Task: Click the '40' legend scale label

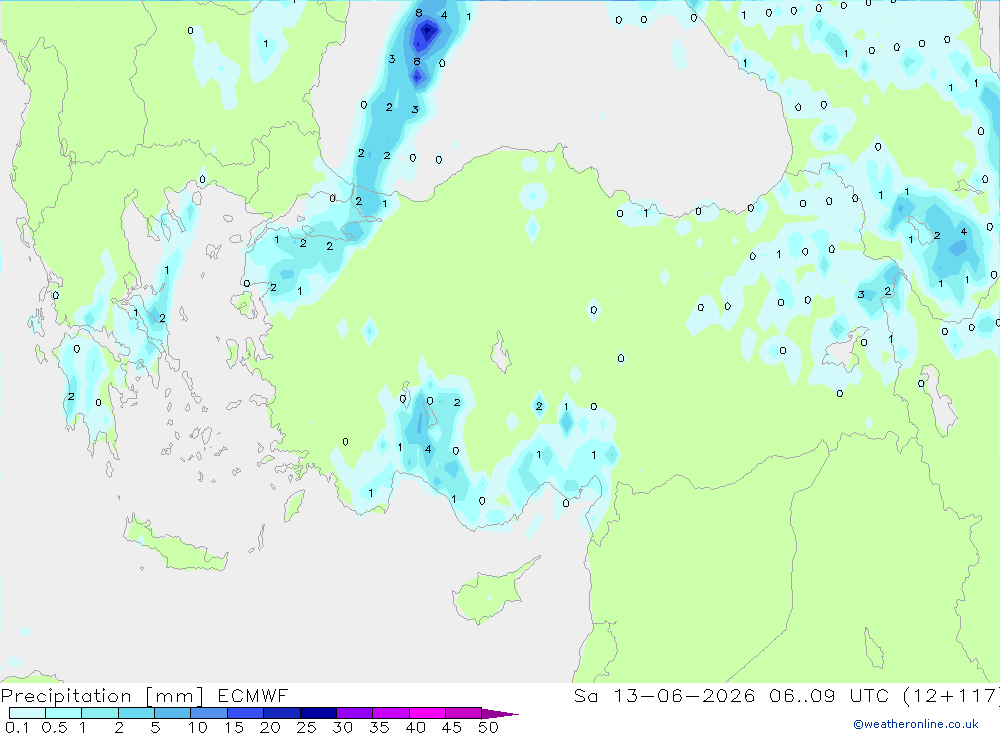Action: pos(416,727)
